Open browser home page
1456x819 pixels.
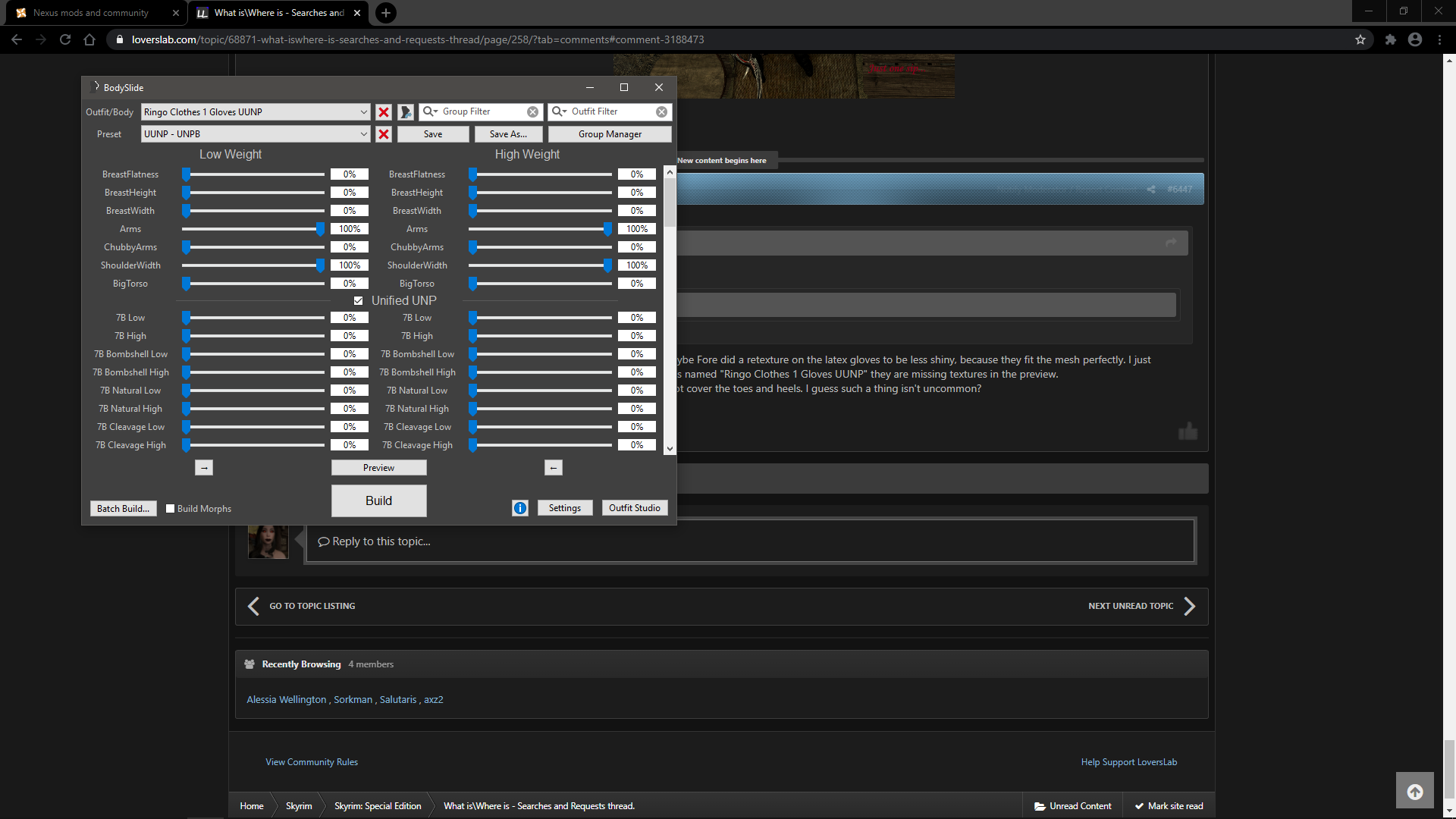89,39
